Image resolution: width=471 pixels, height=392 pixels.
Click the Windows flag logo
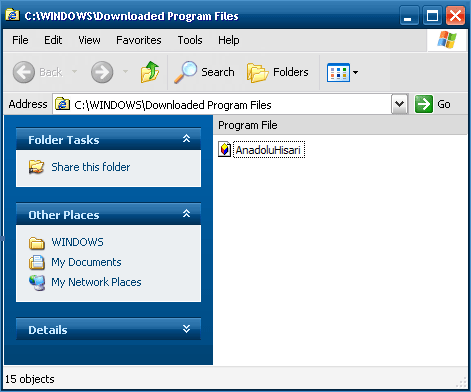(447, 40)
